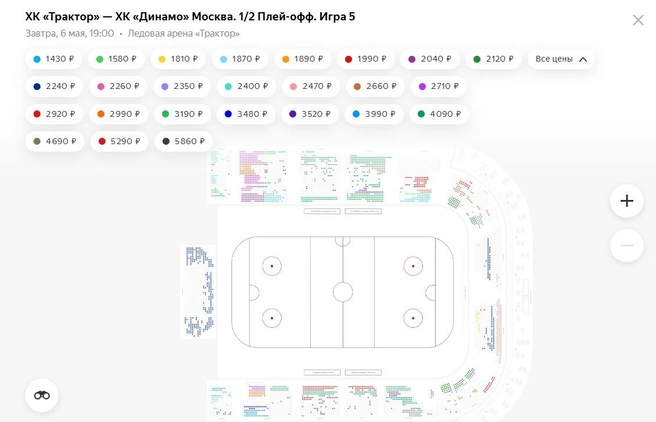656x422 pixels.
Task: Toggle the 1430 ₽ price filter
Action: pos(54,59)
